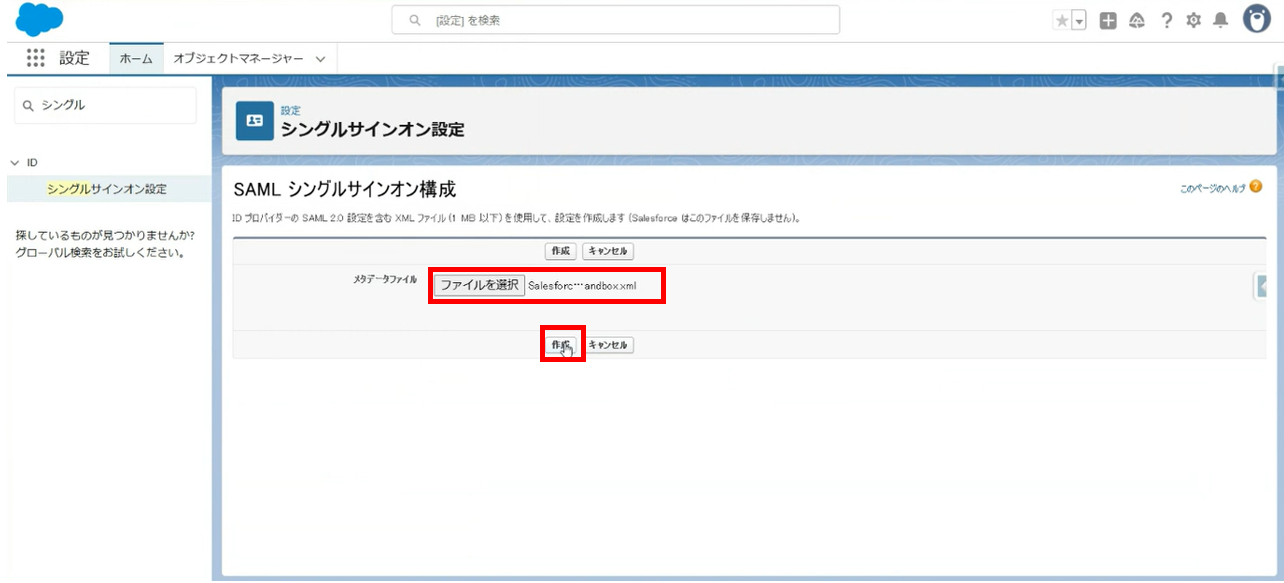1284x583 pixels.
Task: Click the このページのヘルプ link
Action: [1213, 187]
